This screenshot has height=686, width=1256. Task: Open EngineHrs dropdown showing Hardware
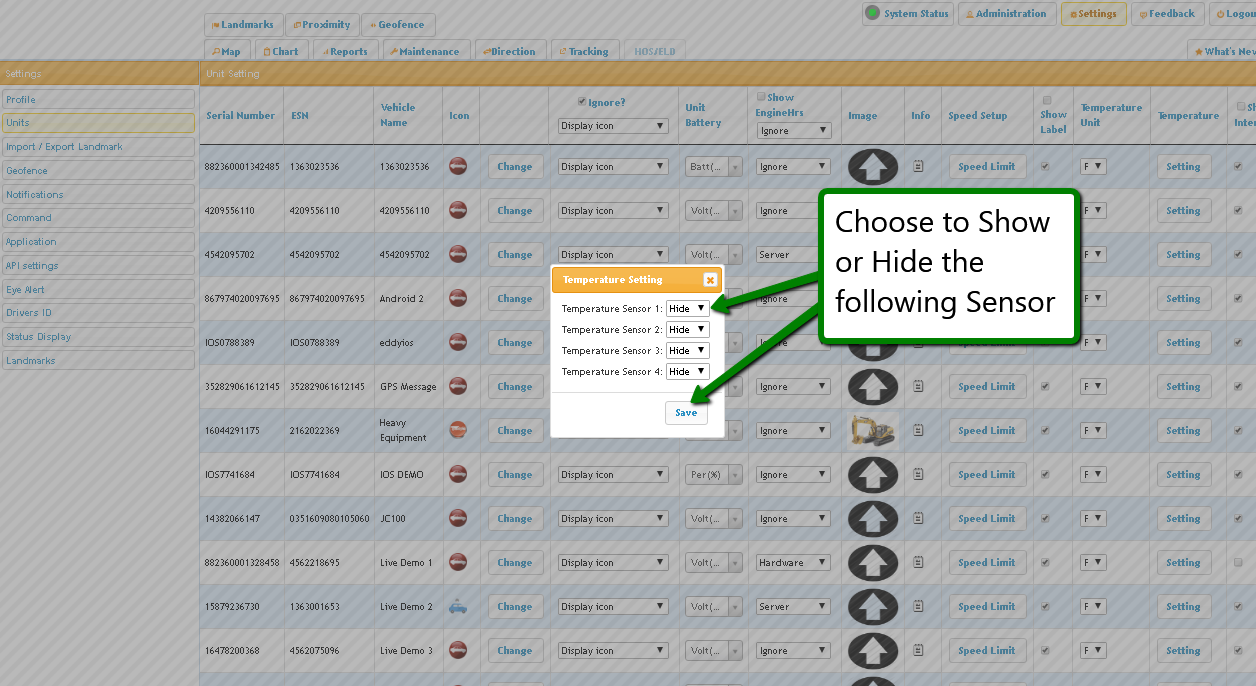[x=794, y=563]
